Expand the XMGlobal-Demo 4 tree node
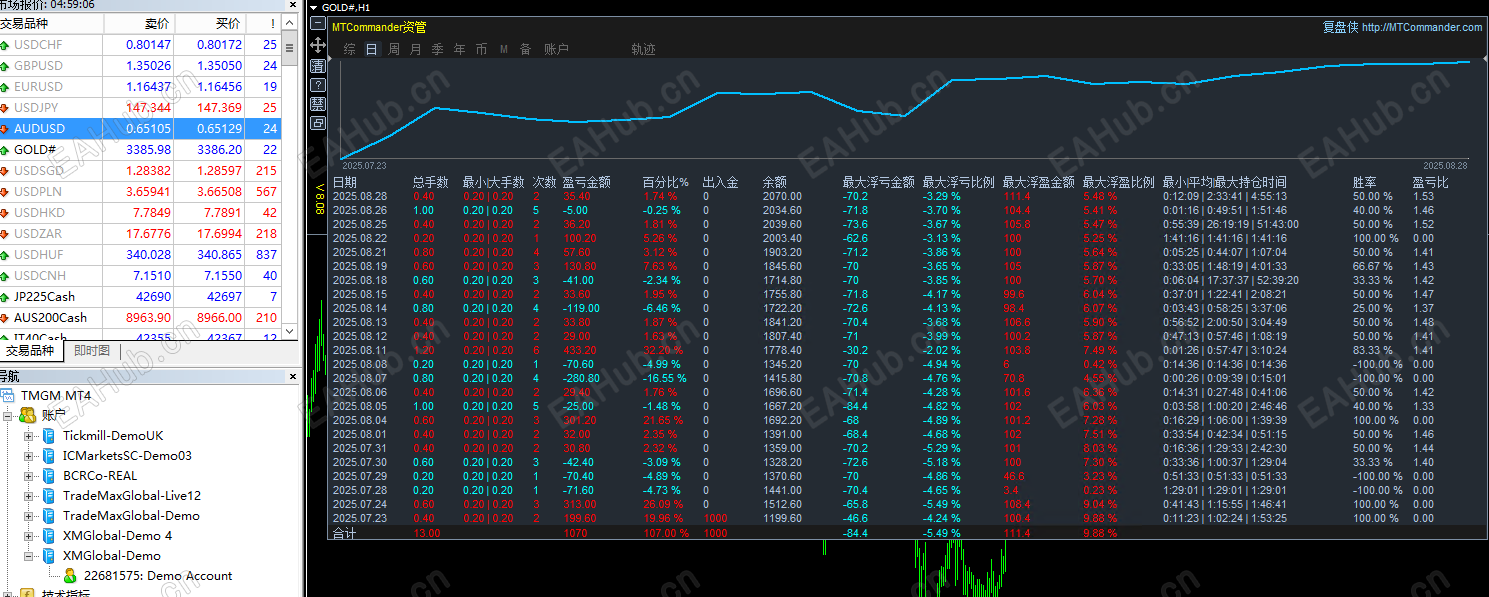This screenshot has width=1489, height=597. (28, 536)
